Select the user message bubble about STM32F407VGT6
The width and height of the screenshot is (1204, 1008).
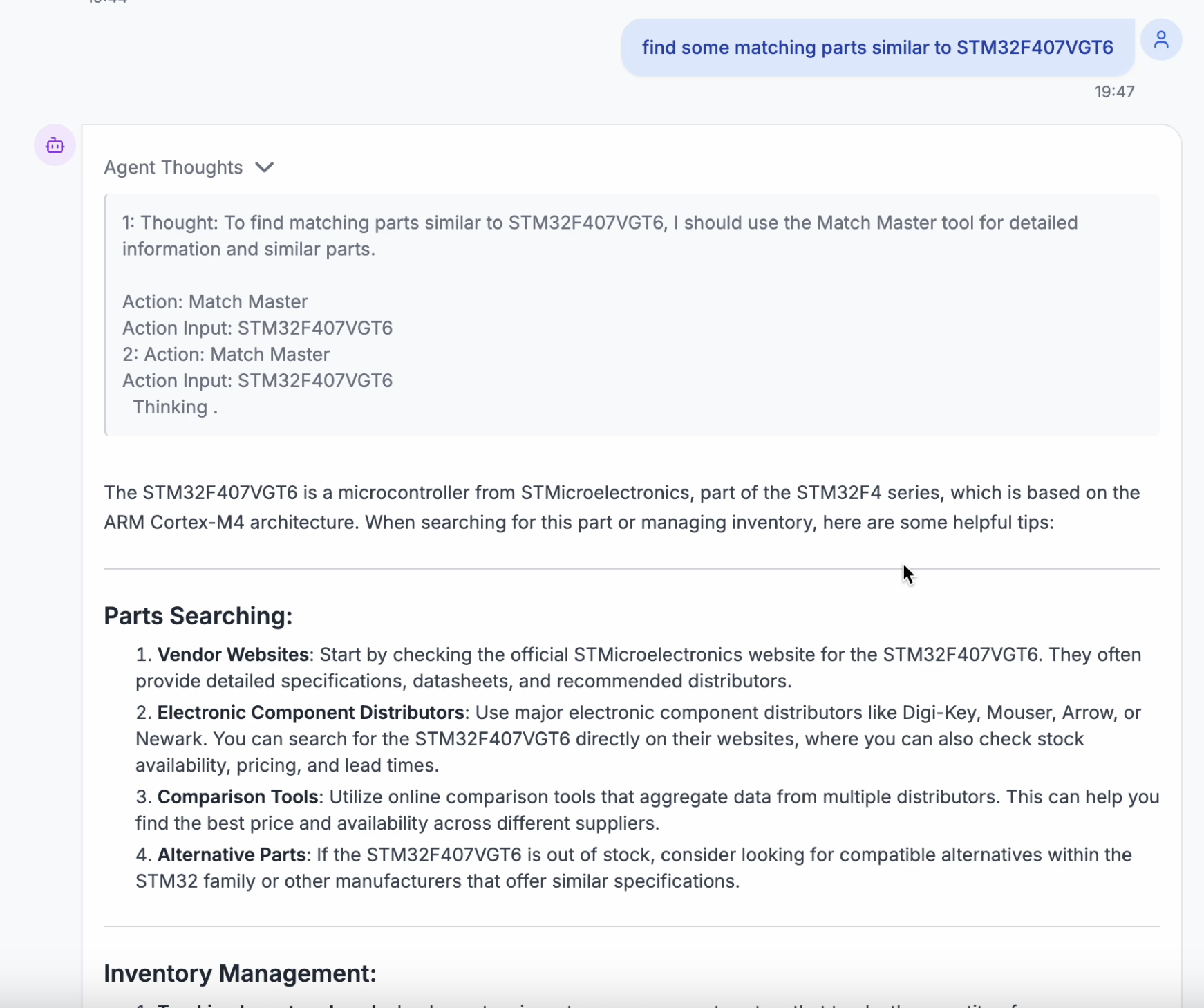click(877, 48)
